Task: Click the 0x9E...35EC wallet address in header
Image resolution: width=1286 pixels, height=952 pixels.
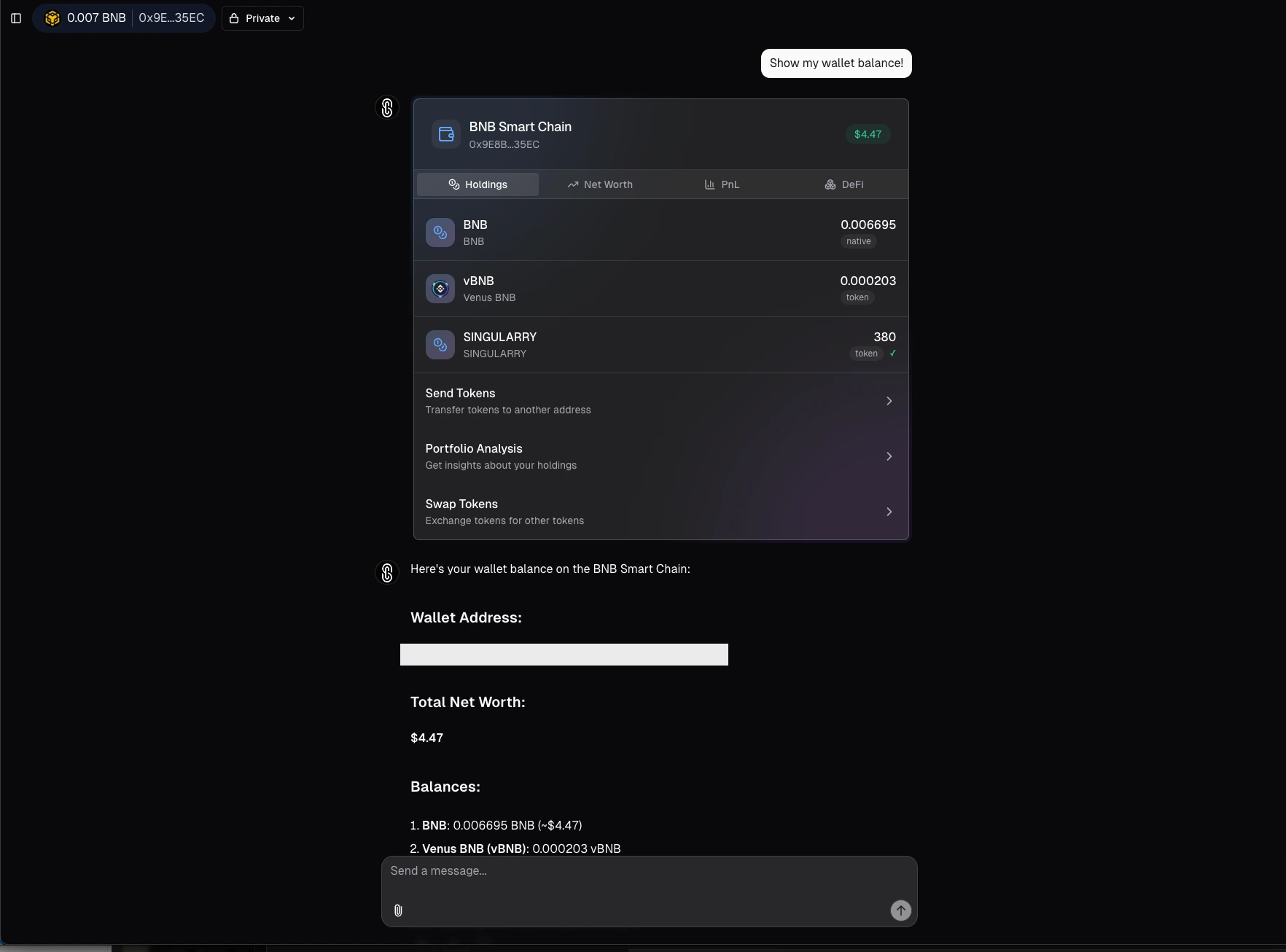Action: click(171, 18)
